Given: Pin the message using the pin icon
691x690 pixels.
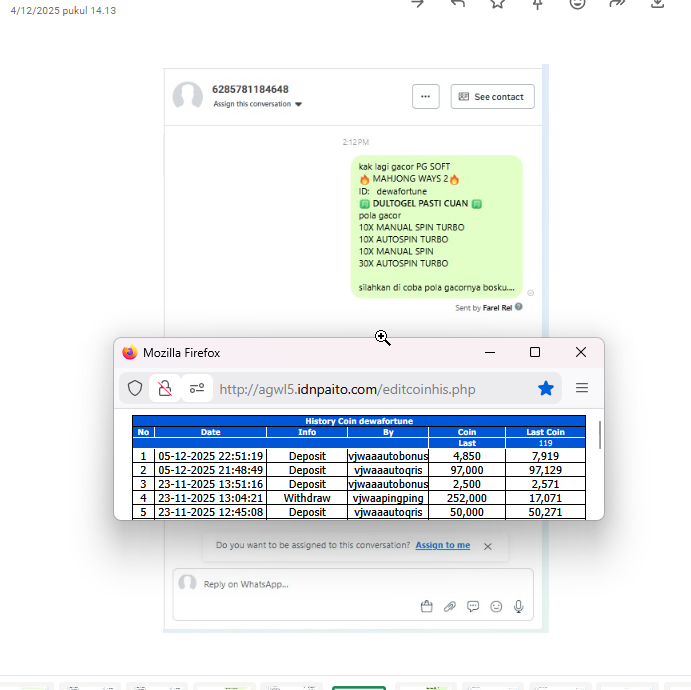Looking at the screenshot, I should [537, 4].
